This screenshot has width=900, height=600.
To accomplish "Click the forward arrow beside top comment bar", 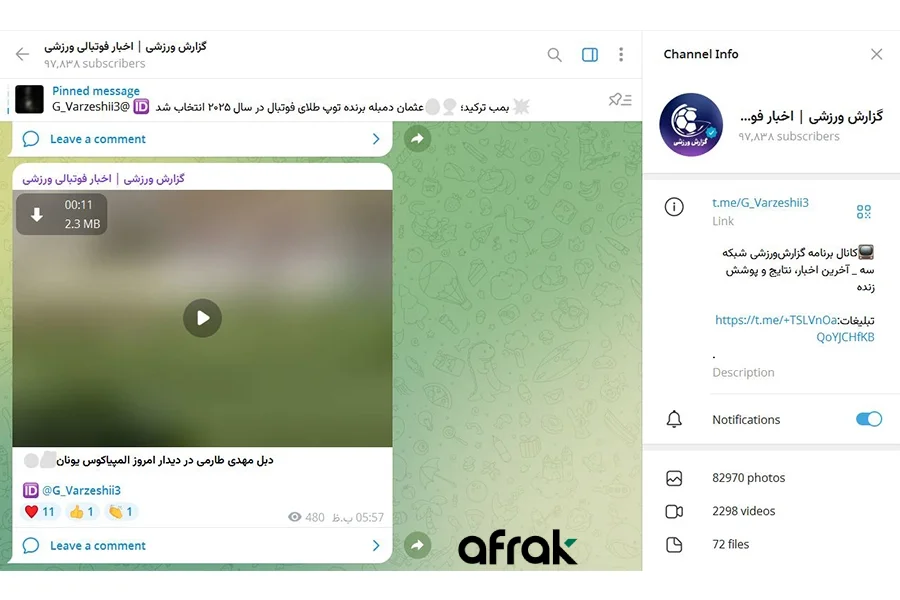I will tap(417, 138).
